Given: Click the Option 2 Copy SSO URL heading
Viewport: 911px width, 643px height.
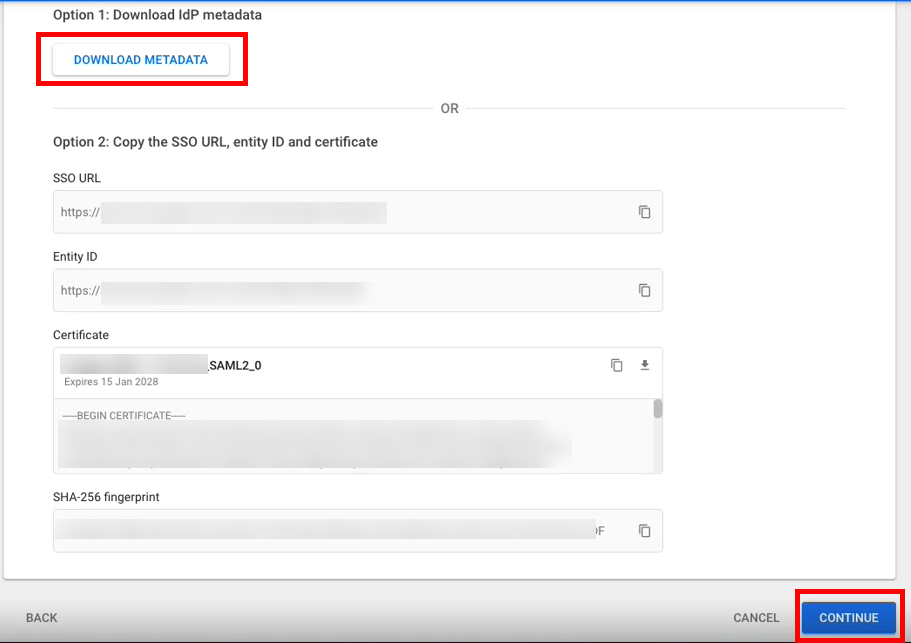Looking at the screenshot, I should (215, 142).
